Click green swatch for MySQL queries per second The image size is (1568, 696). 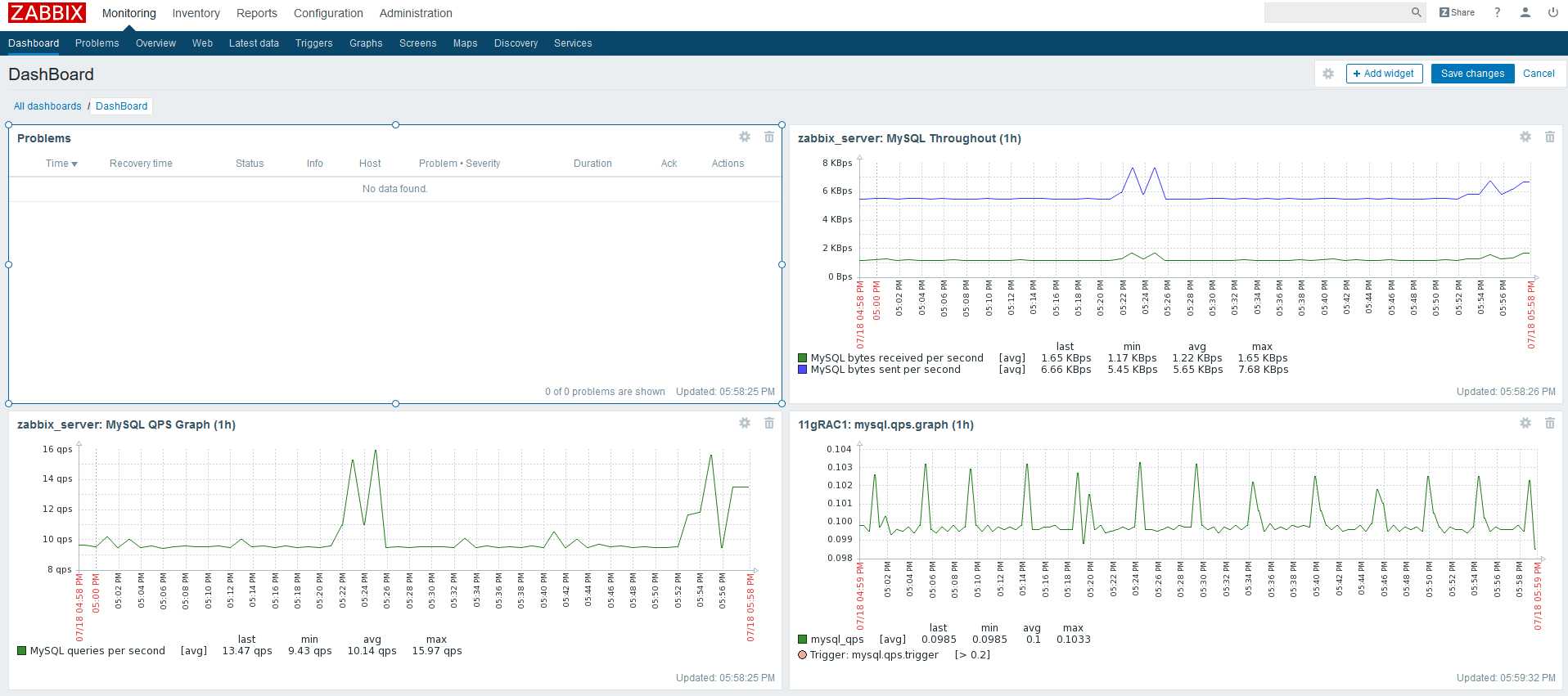pos(22,651)
